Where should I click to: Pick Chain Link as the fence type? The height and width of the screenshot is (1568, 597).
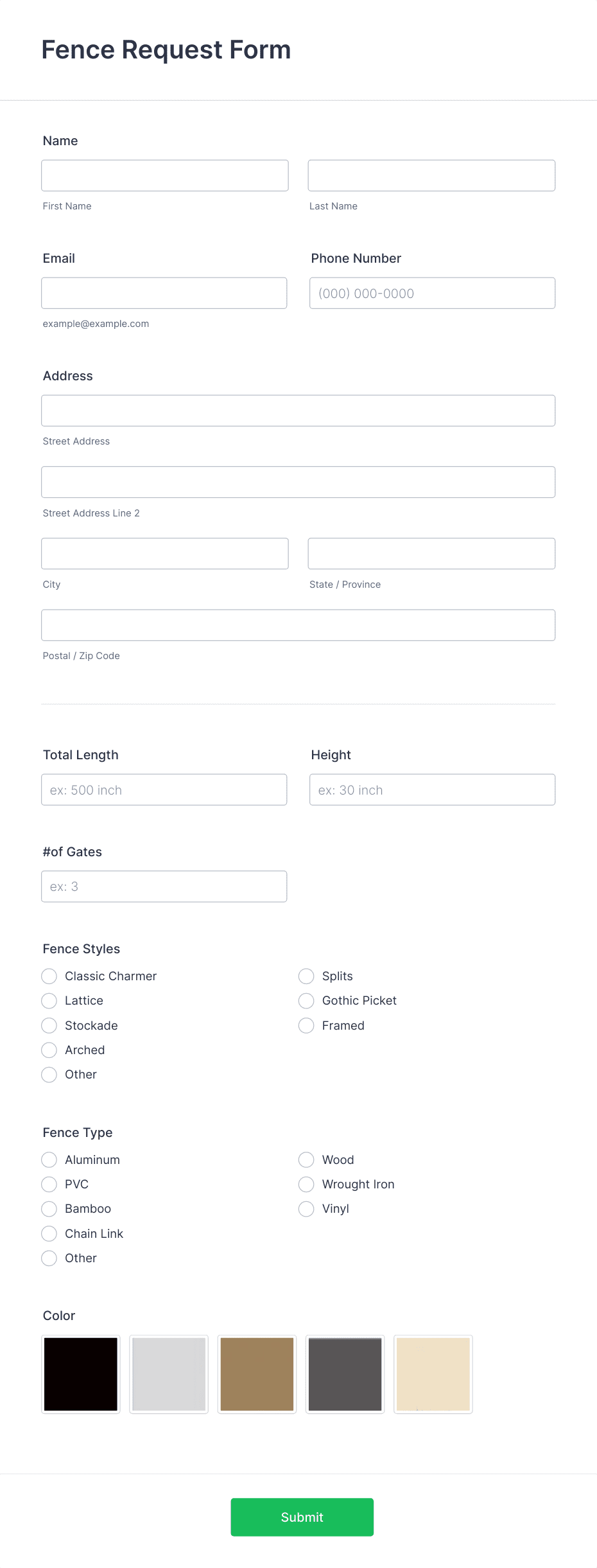click(49, 1233)
